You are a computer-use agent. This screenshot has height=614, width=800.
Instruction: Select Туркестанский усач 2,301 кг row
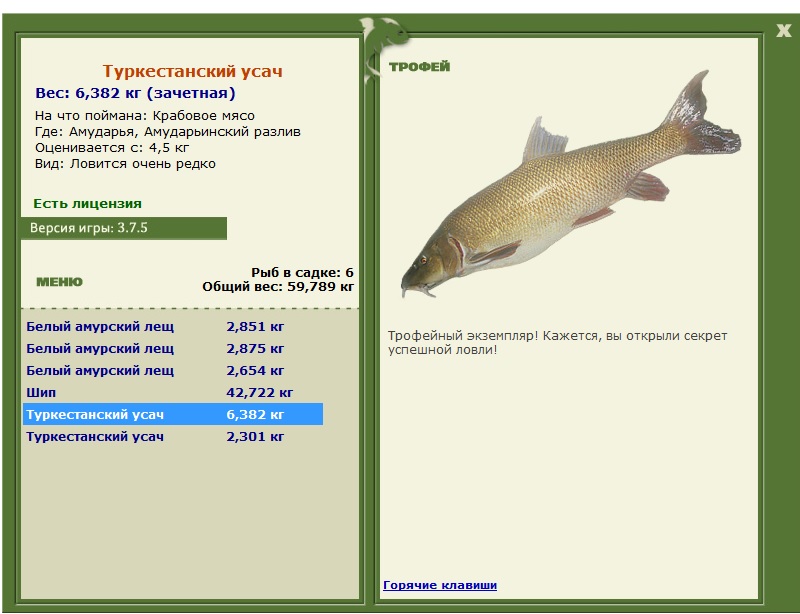[173, 436]
